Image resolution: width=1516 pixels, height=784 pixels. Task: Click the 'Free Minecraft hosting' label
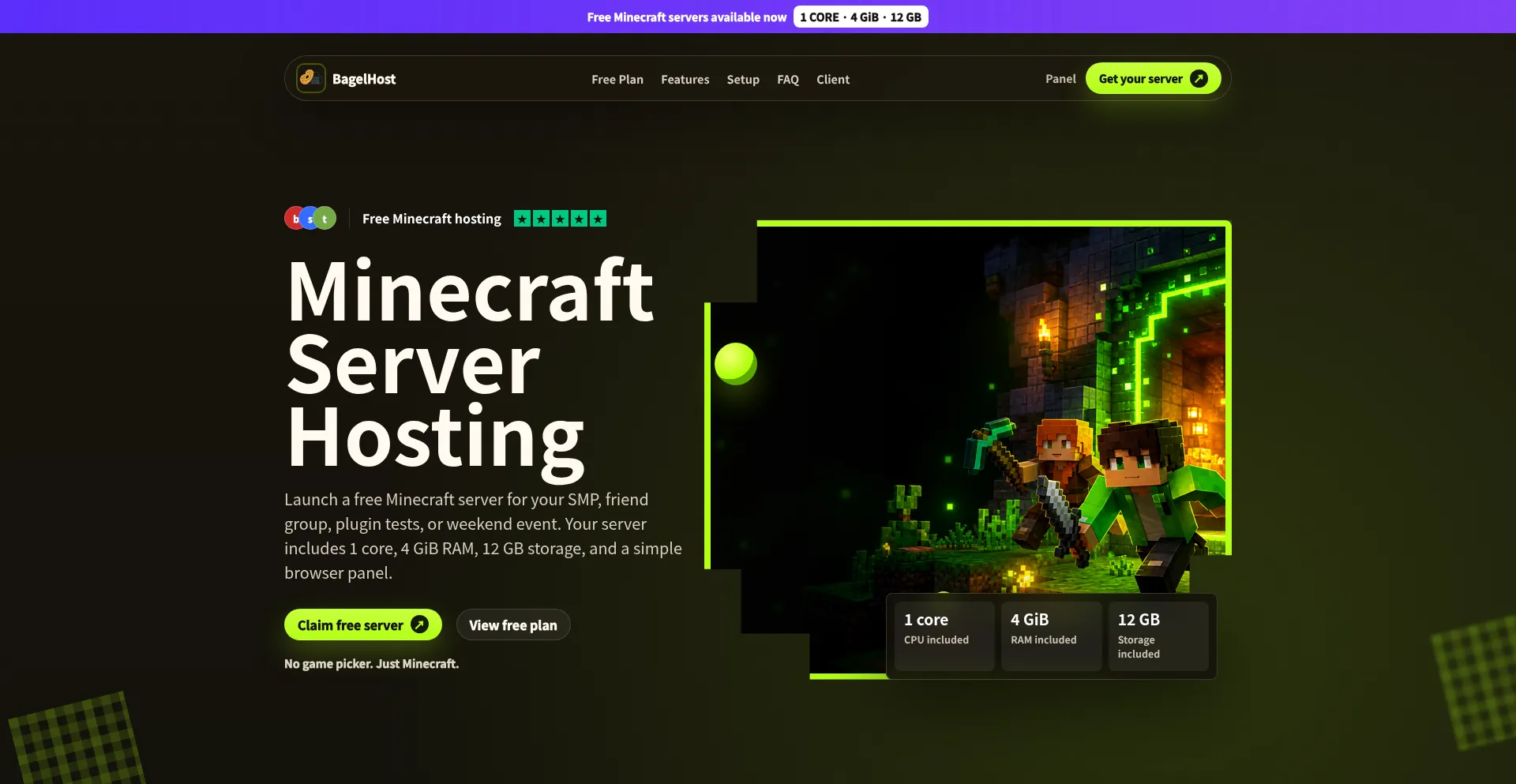point(432,219)
